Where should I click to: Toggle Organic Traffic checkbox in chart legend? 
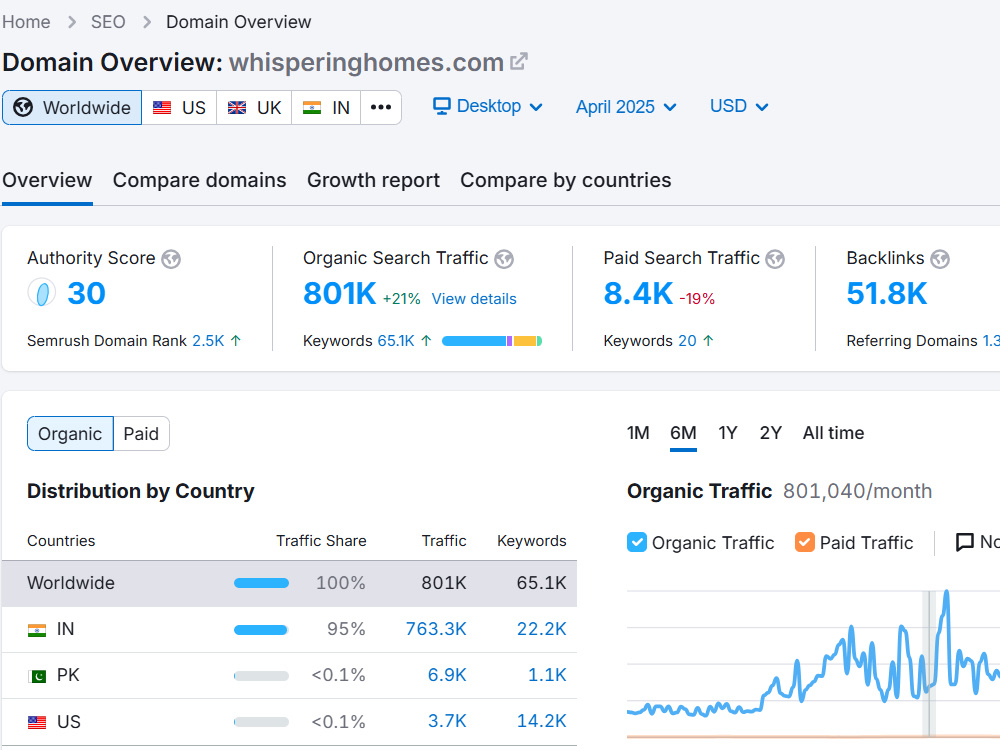click(x=636, y=542)
